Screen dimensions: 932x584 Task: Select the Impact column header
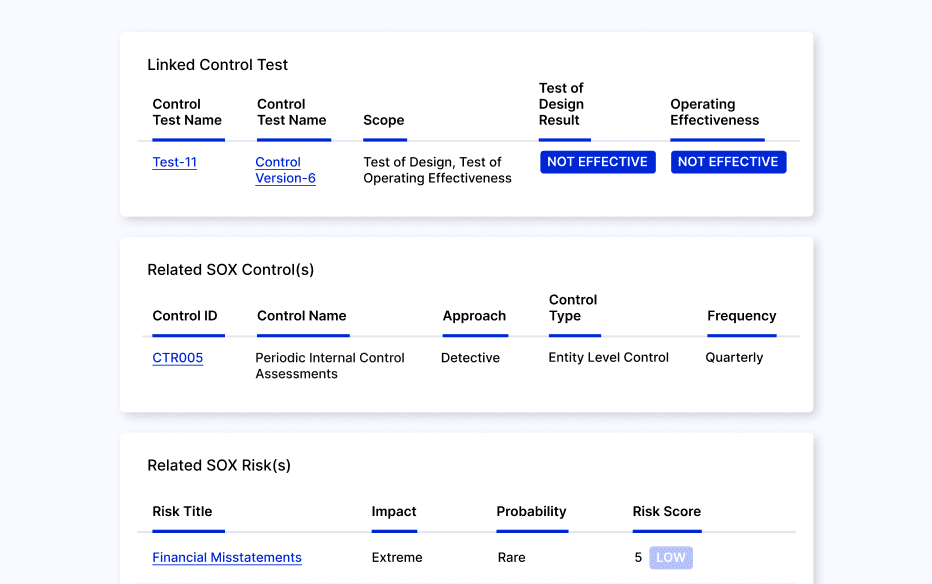tap(394, 511)
